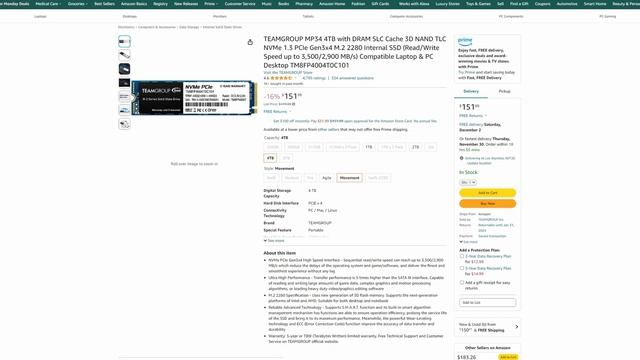640x360 pixels.
Task: Click update location link in buy box
Action: (479, 163)
